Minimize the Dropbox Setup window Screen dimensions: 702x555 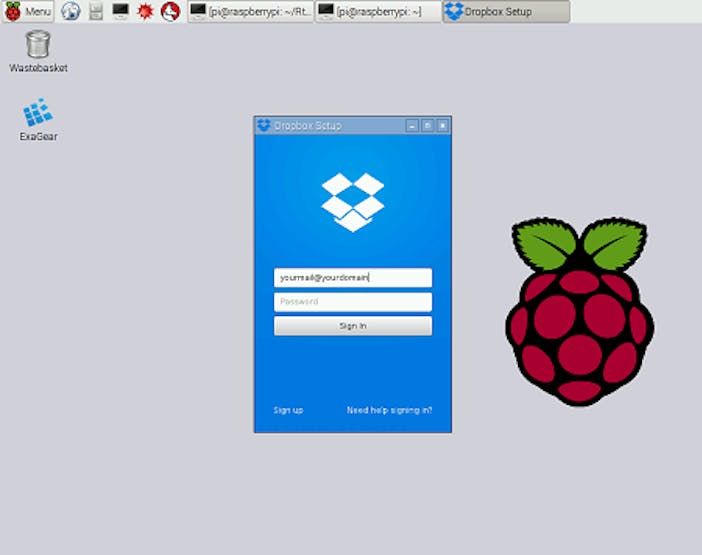coord(412,126)
